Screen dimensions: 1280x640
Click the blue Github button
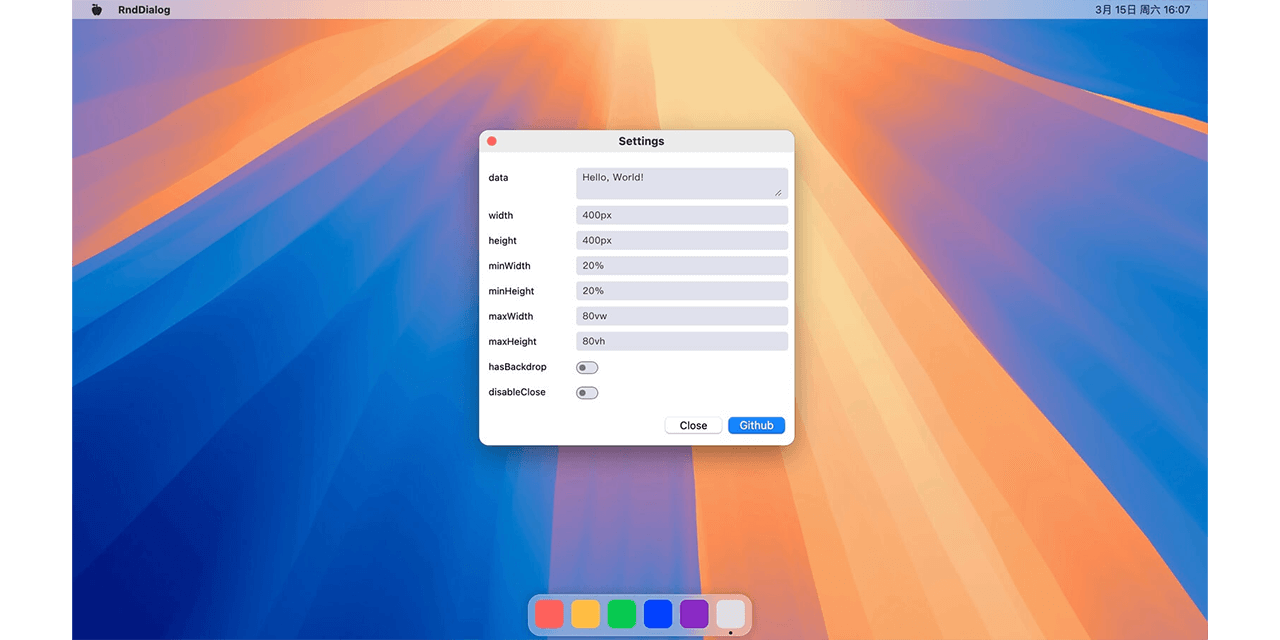[x=756, y=426]
